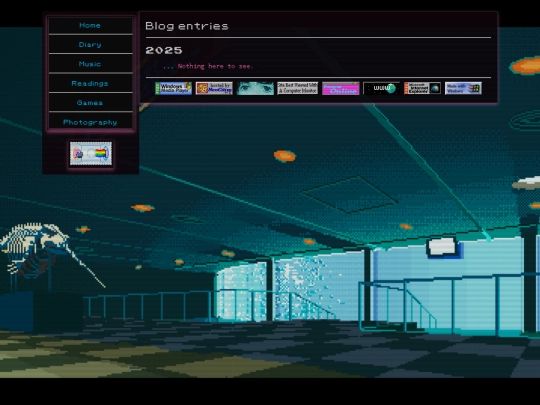
Task: Click the Best Viewed With Computer Monitor badge
Action: 298,88
